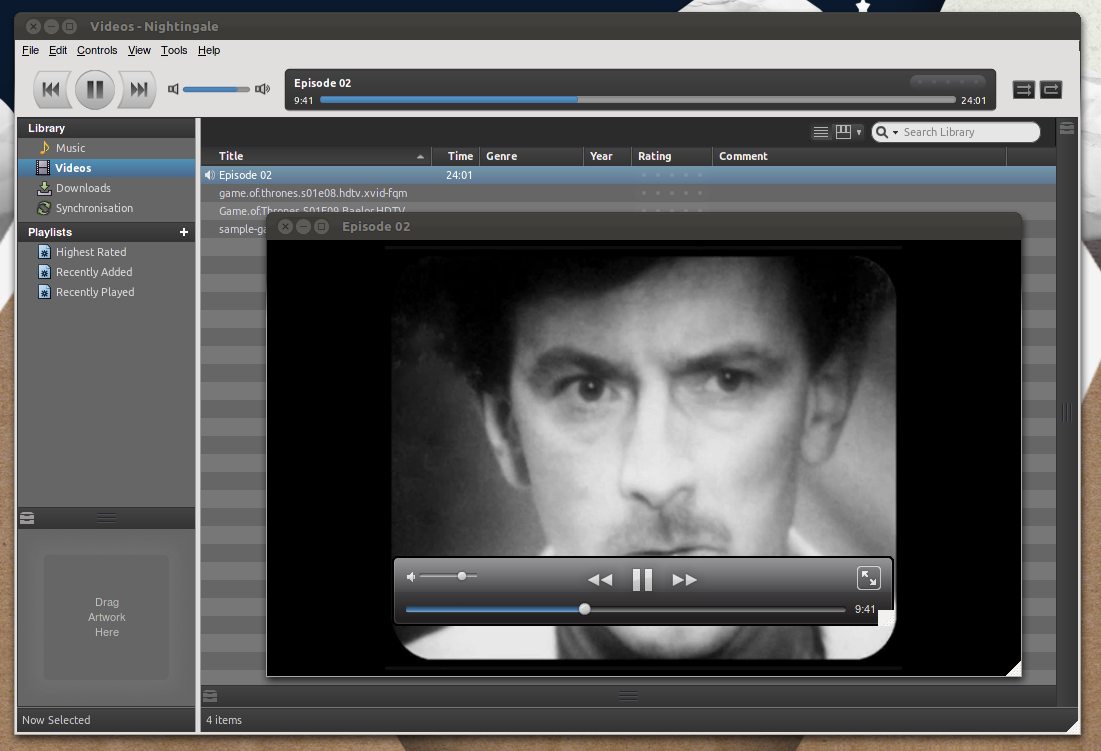Adjust the video overlay volume slider
The width and height of the screenshot is (1101, 751).
coord(449,576)
